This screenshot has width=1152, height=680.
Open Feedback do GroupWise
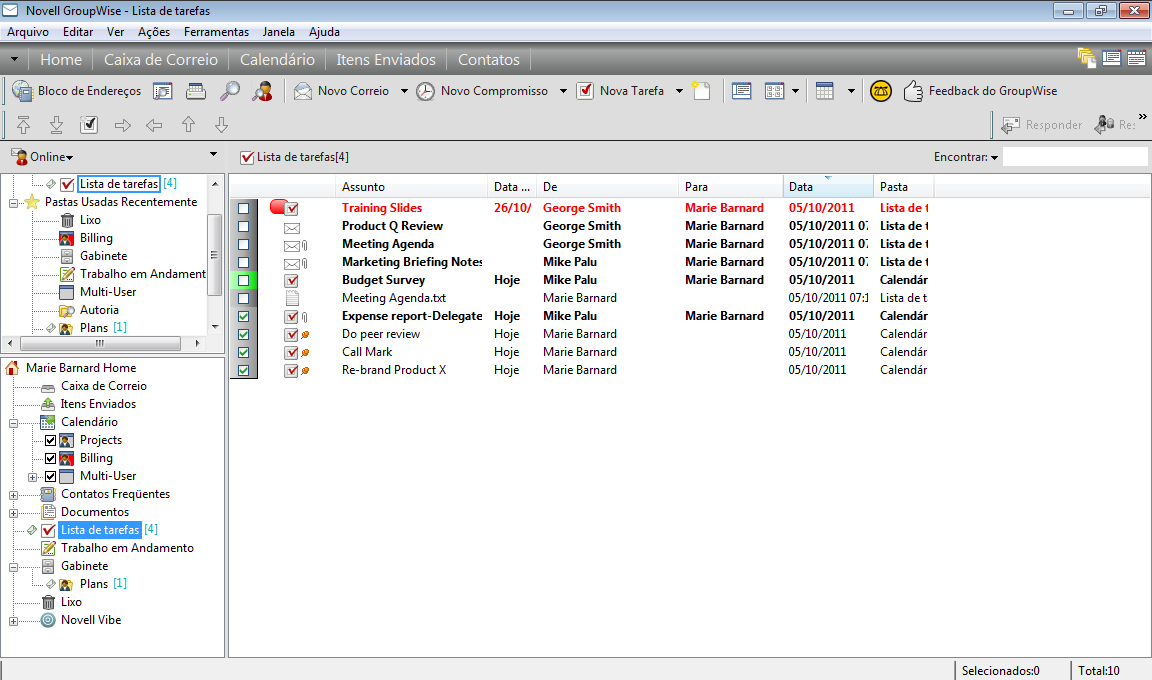pos(981,91)
